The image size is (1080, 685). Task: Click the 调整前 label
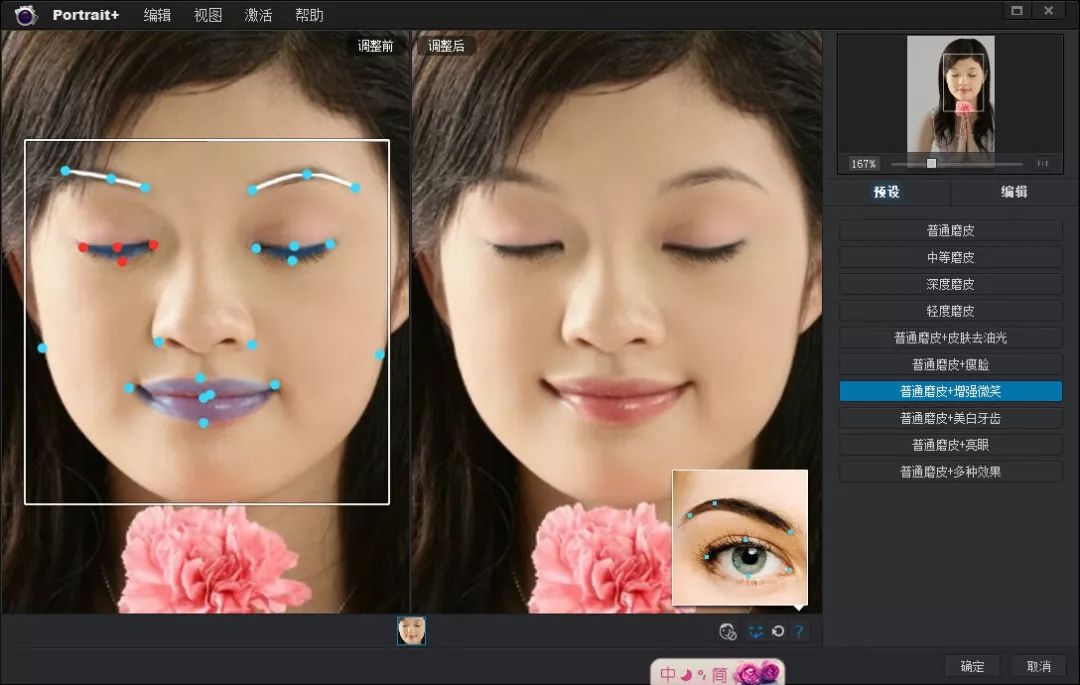(x=375, y=46)
